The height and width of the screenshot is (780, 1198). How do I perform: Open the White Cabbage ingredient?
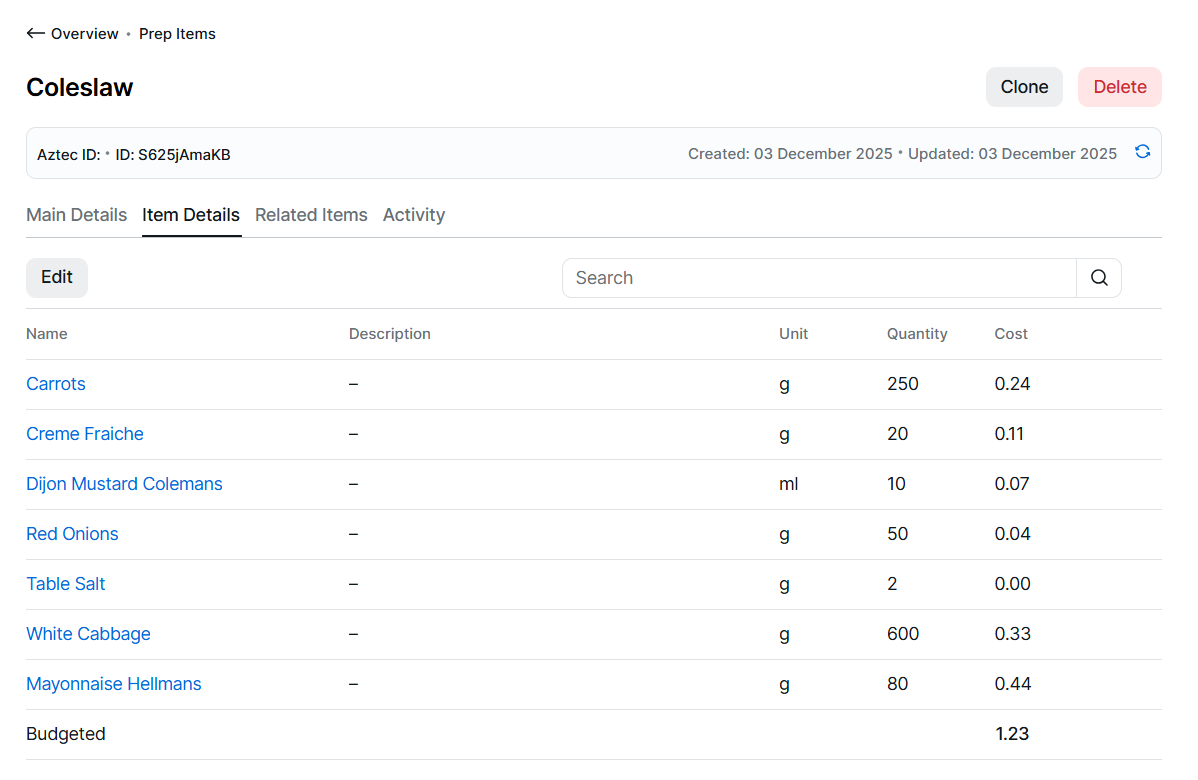pyautogui.click(x=88, y=634)
